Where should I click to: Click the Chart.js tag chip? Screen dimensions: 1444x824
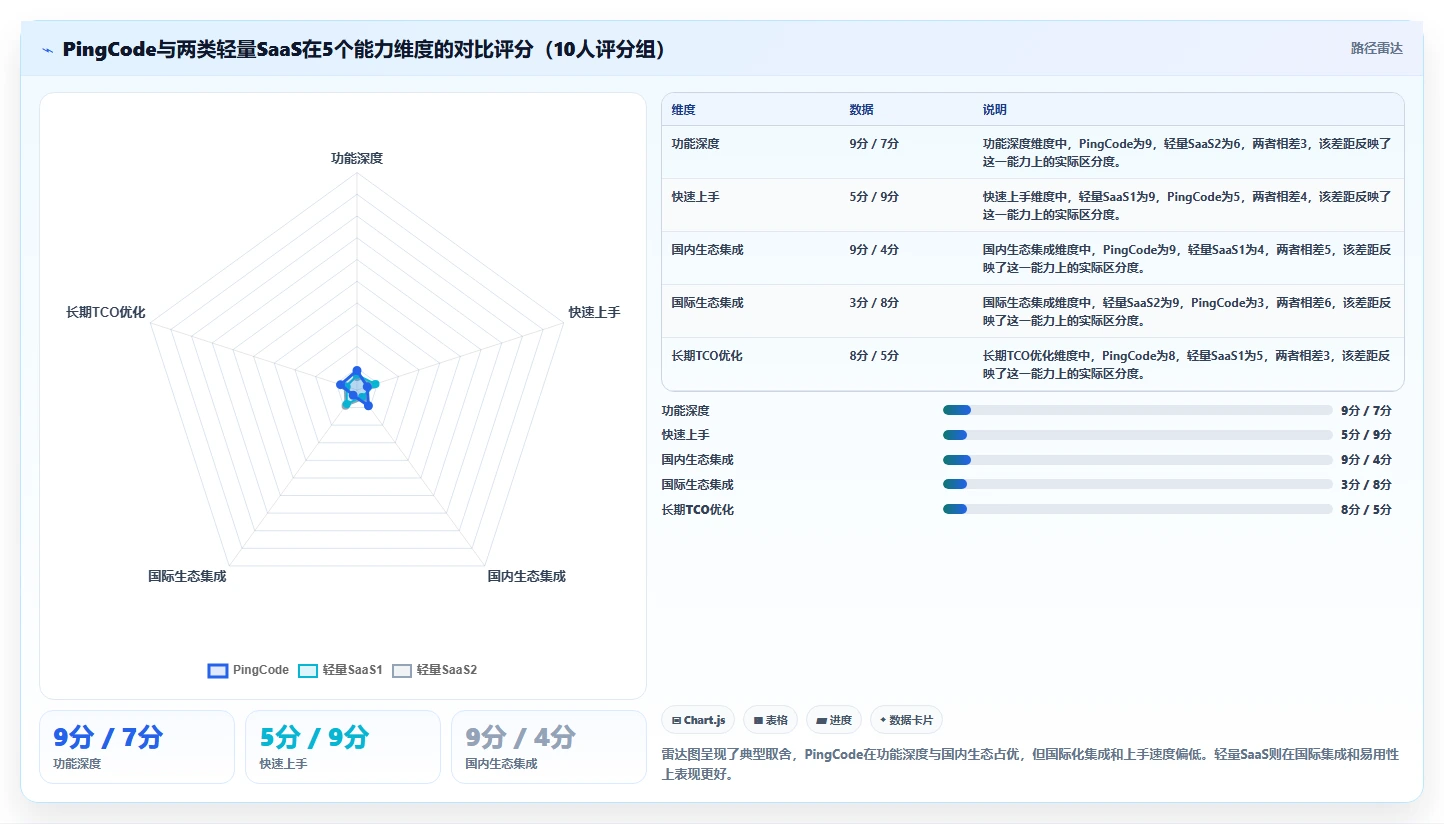(x=698, y=720)
